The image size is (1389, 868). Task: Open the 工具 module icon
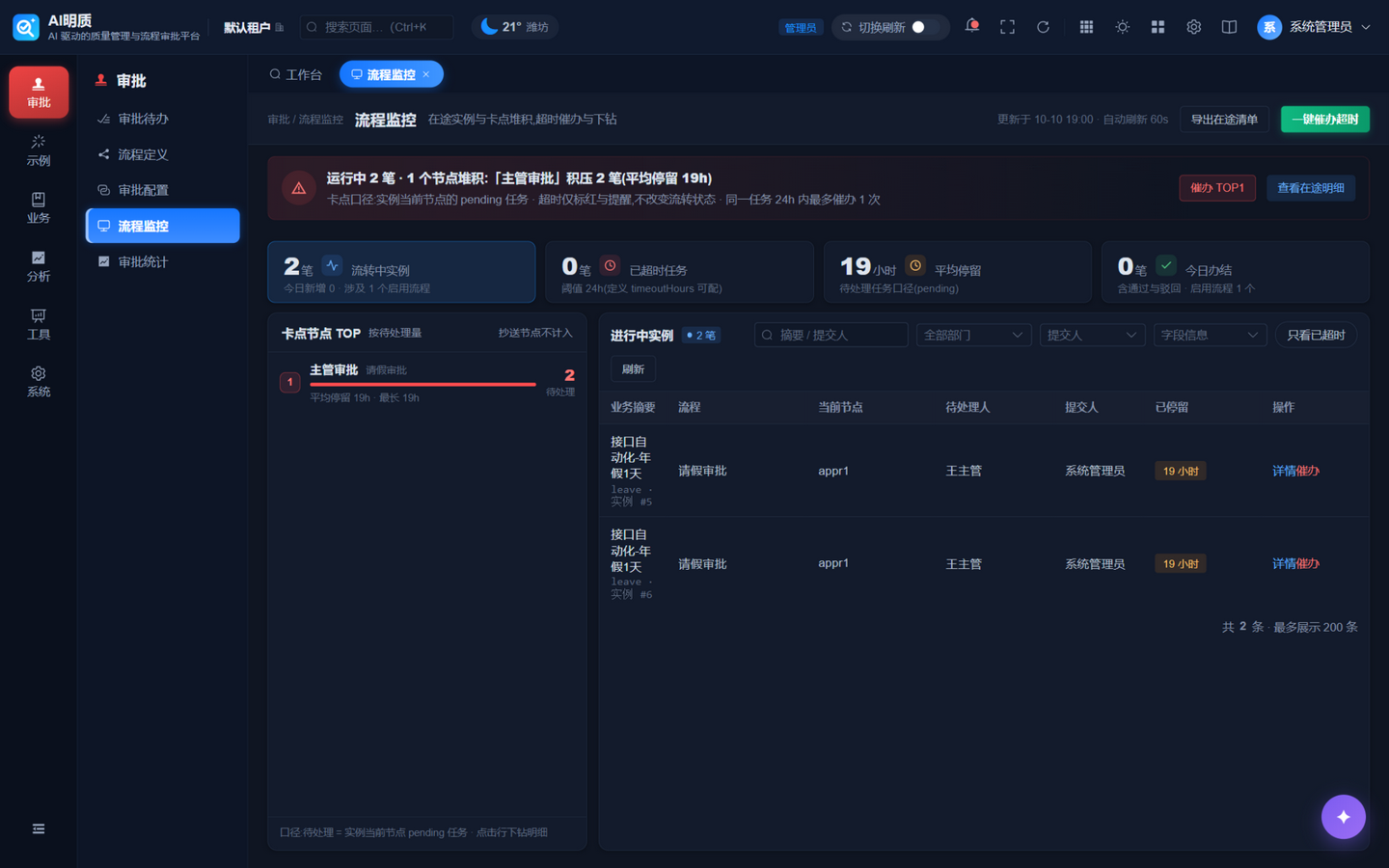(39, 324)
